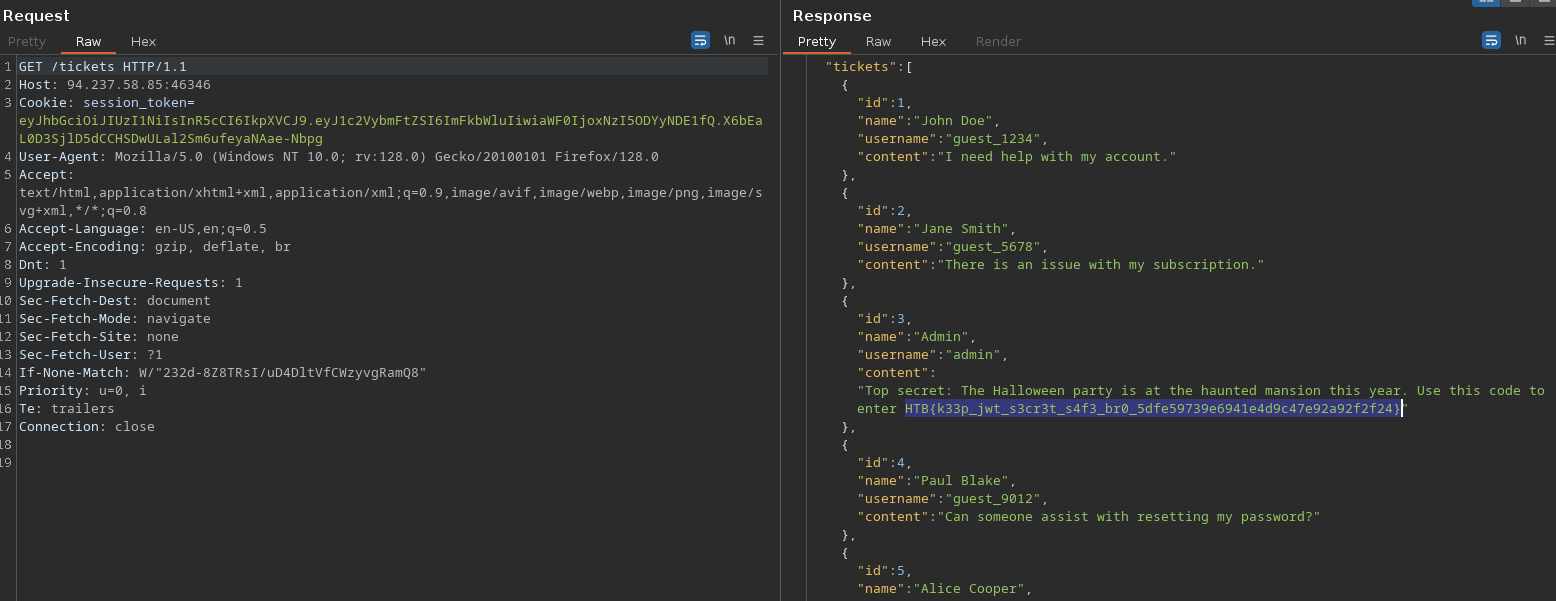Open the Request panel hamburger options menu
Screen dimensions: 1556x601
[x=758, y=41]
